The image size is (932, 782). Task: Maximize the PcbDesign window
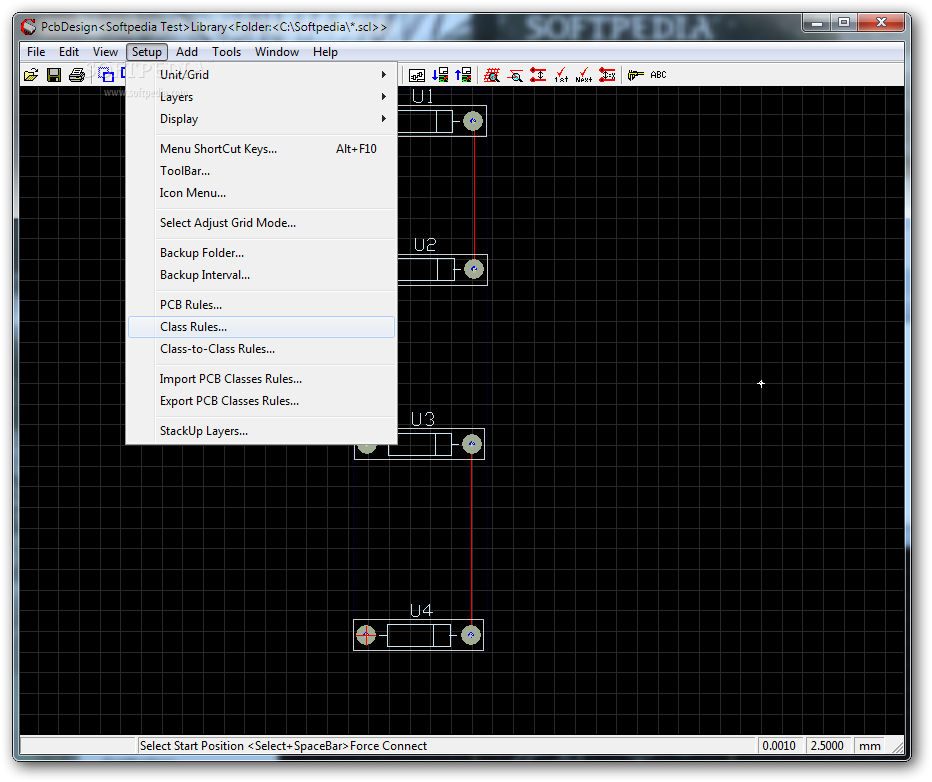point(843,23)
